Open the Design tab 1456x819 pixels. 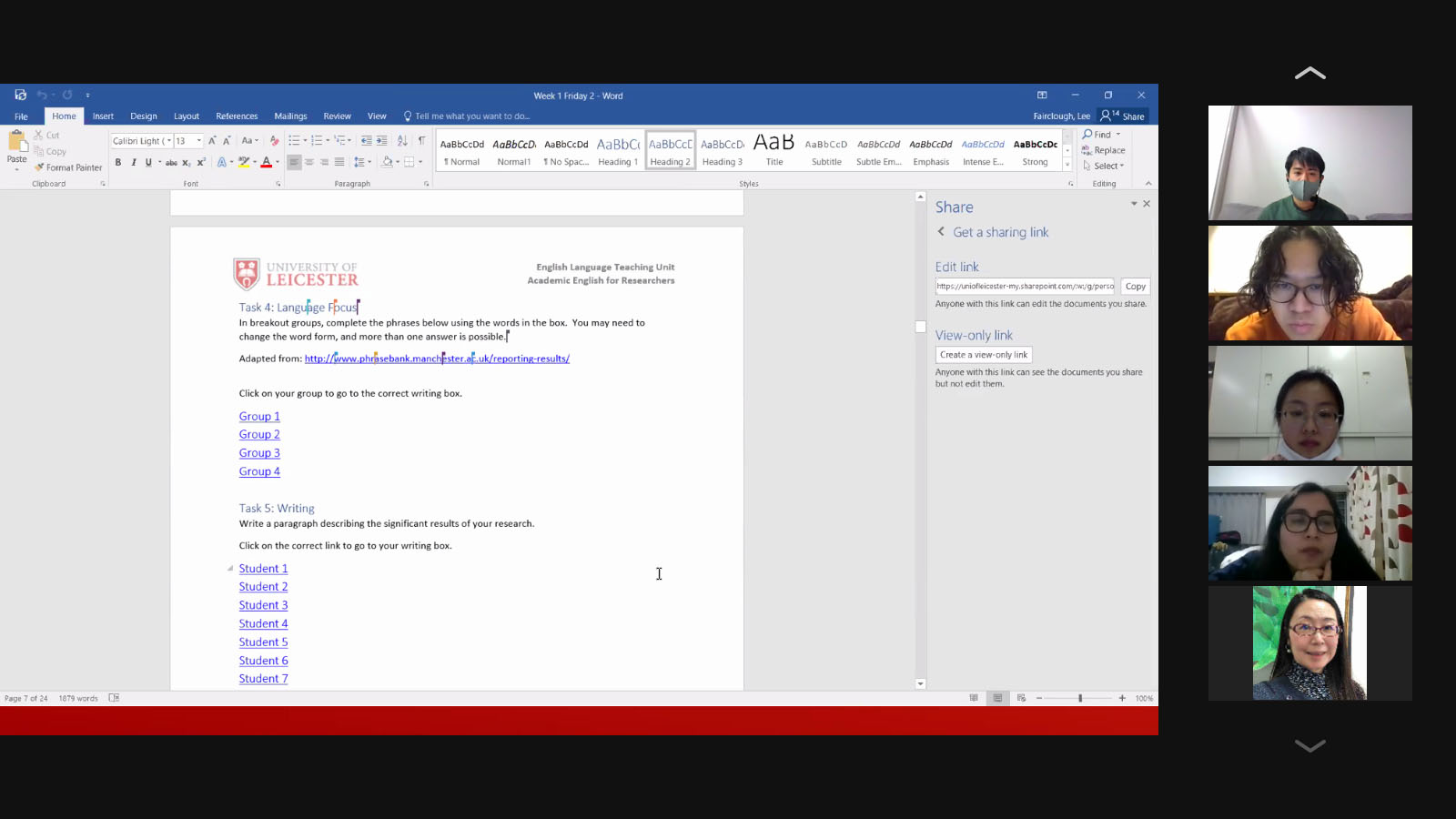(x=144, y=116)
